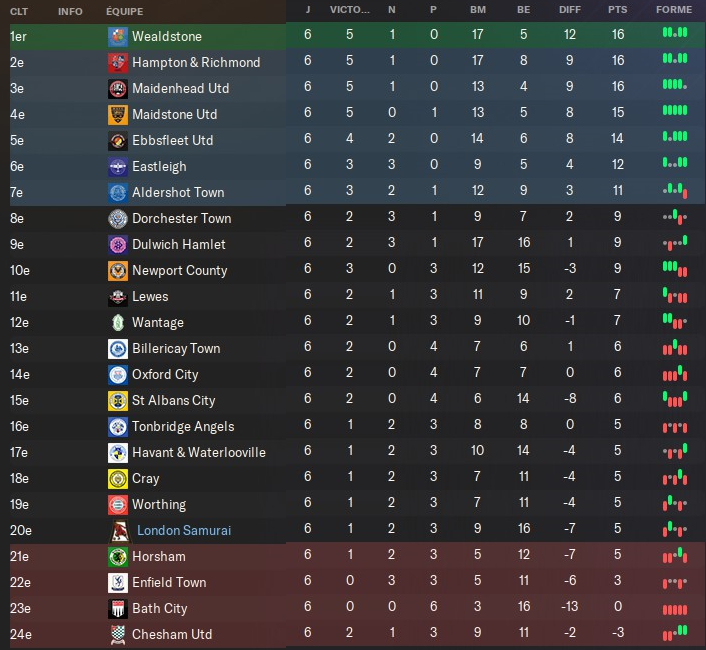
Task: Sort by the CLT position header
Action: [19, 11]
